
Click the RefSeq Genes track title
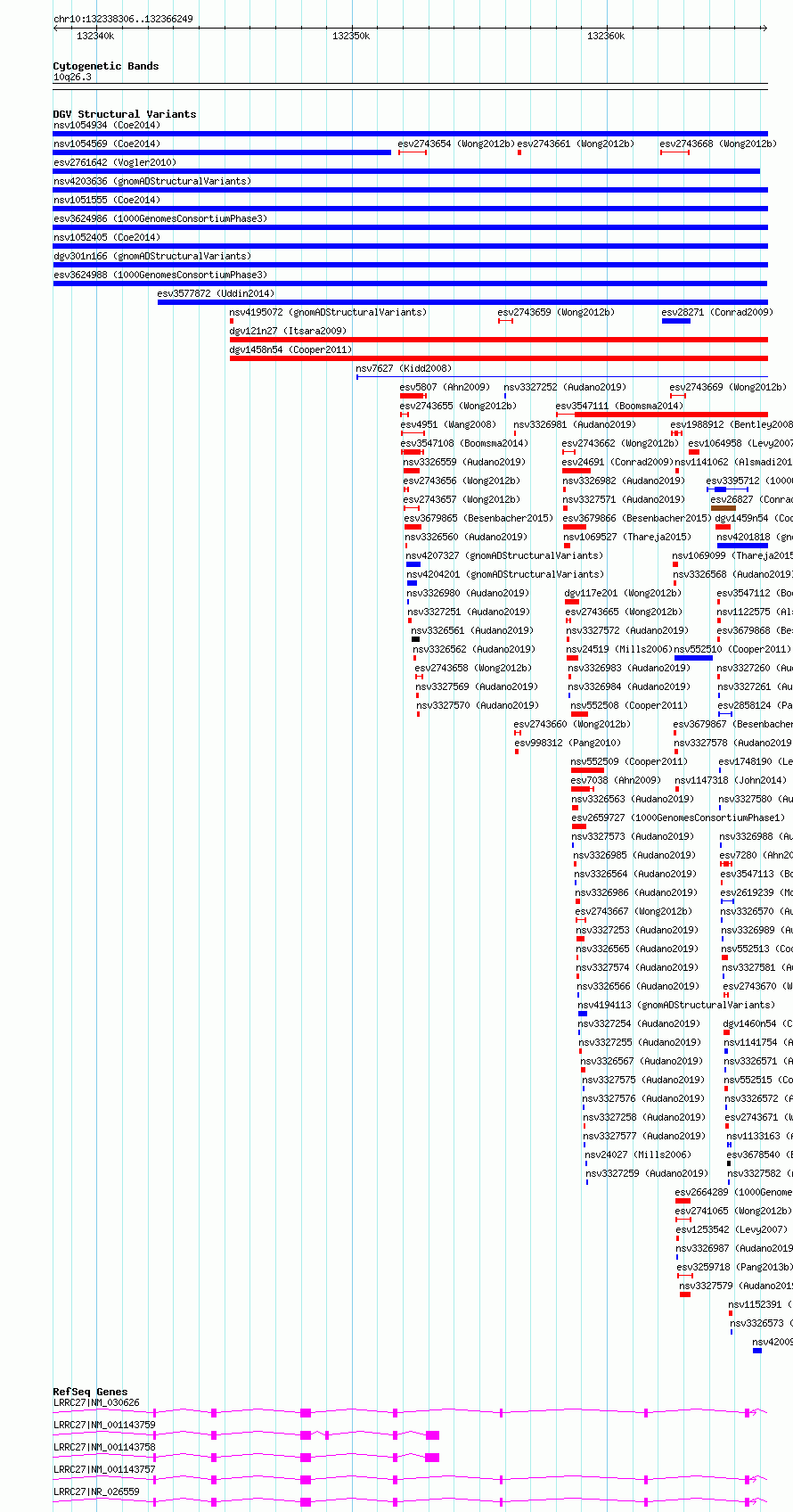[x=90, y=1392]
